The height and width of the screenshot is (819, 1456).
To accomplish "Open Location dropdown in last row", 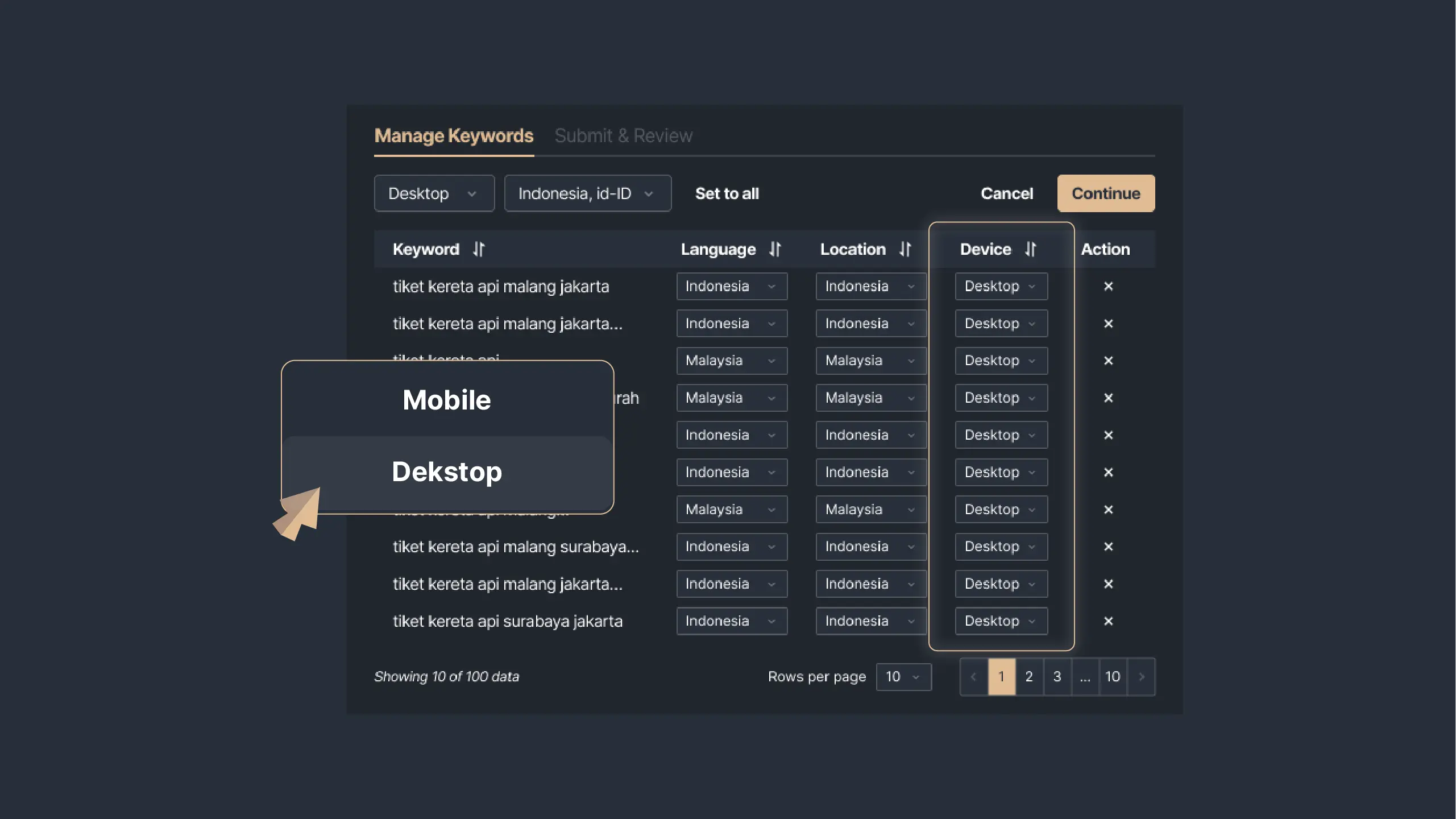I will pos(870,621).
